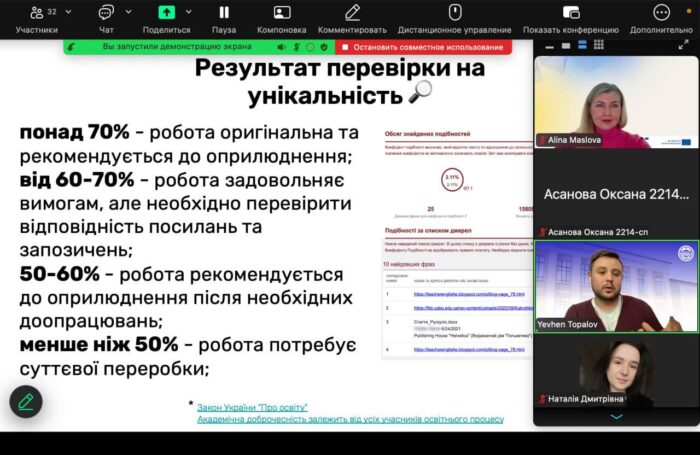Click the green Поделиться share screen icon
Screen dimensions: 700x455
[166, 13]
